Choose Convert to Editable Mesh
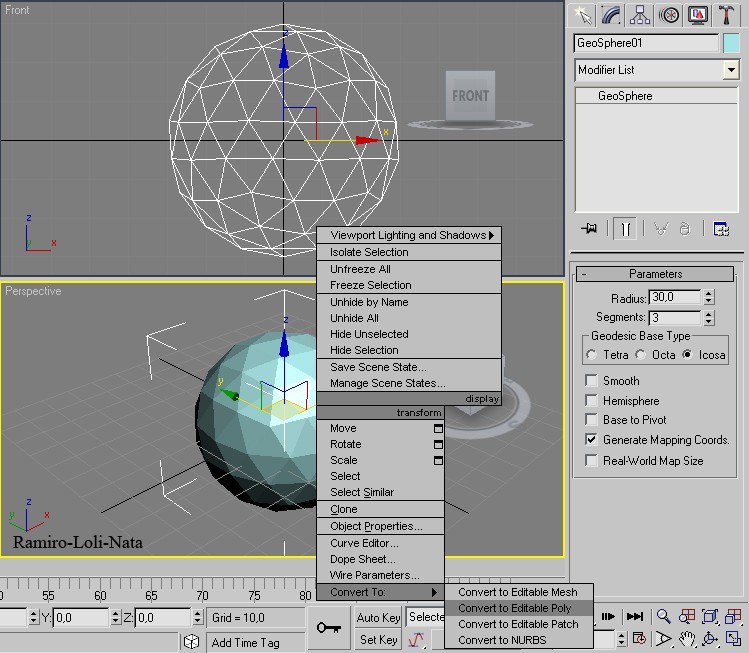The image size is (749, 653). click(x=519, y=592)
